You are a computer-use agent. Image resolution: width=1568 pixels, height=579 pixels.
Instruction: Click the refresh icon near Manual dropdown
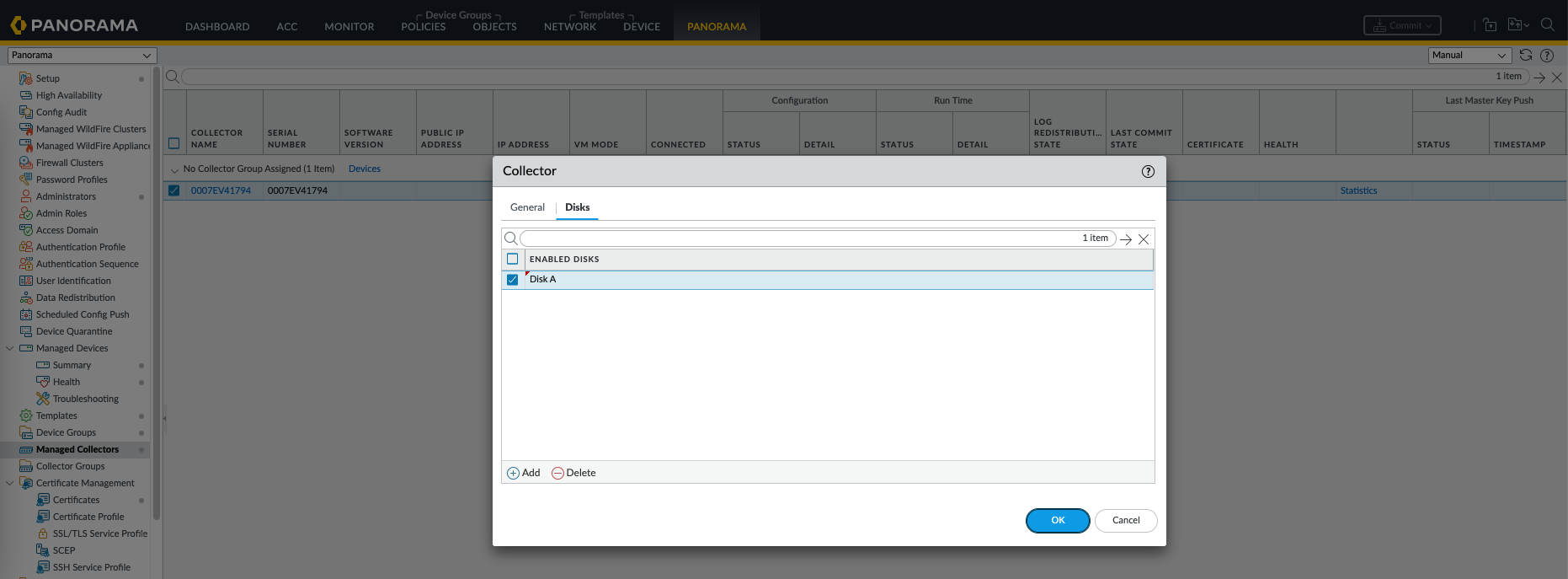(x=1526, y=55)
